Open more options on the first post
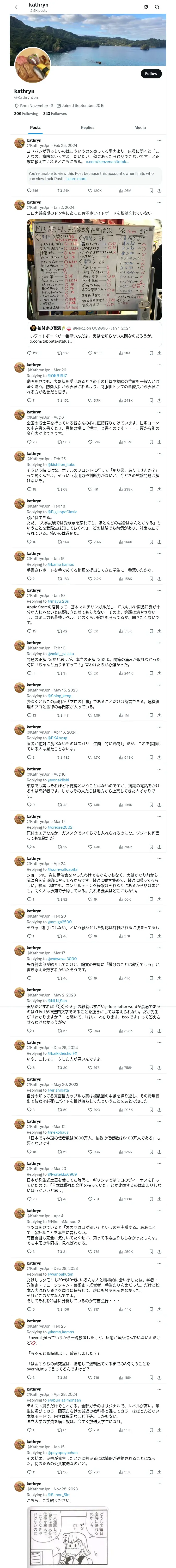This screenshot has height=1568, width=176. click(159, 141)
